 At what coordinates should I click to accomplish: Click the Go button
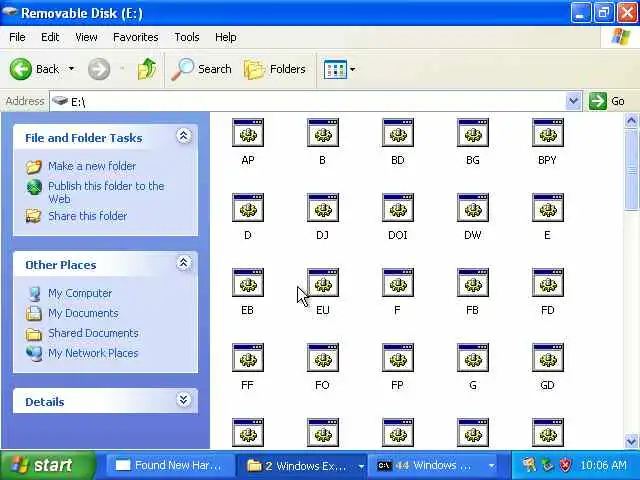(x=607, y=101)
